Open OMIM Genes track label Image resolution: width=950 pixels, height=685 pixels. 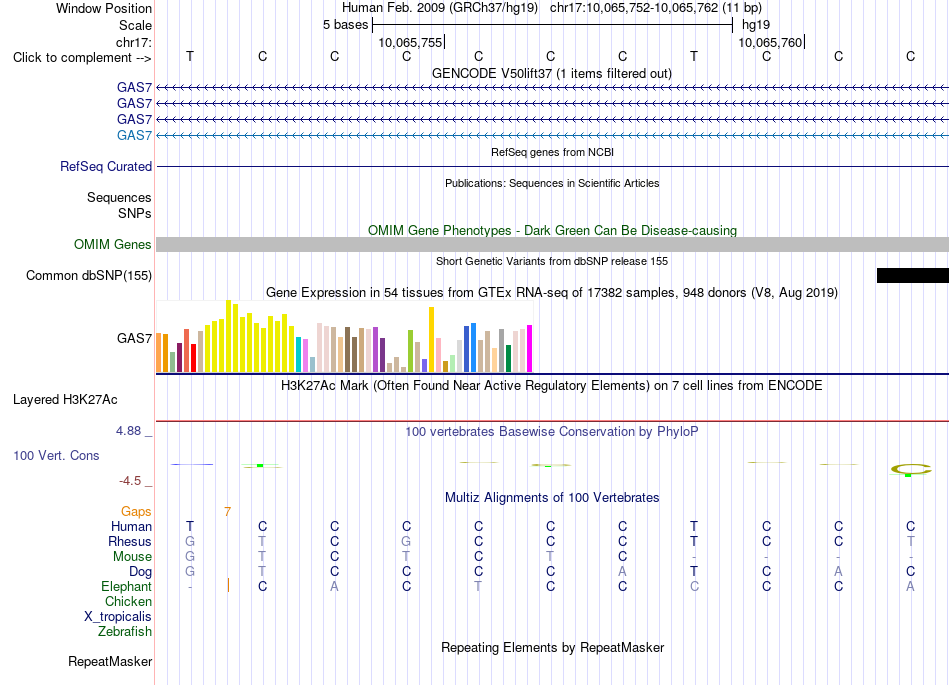tap(113, 244)
